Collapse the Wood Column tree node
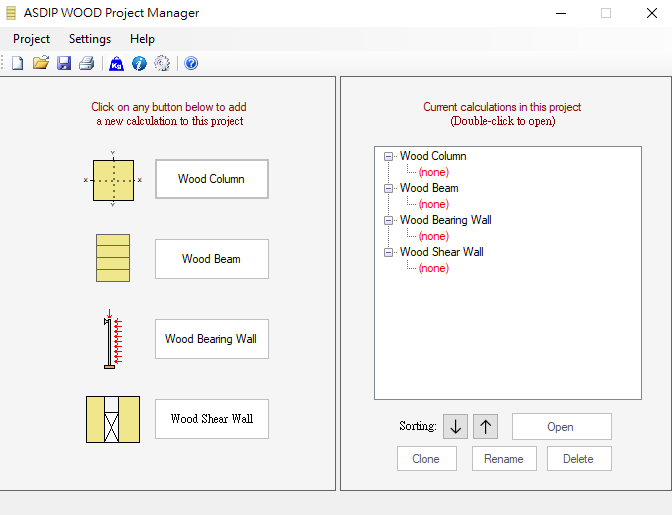This screenshot has width=672, height=515. coord(388,156)
